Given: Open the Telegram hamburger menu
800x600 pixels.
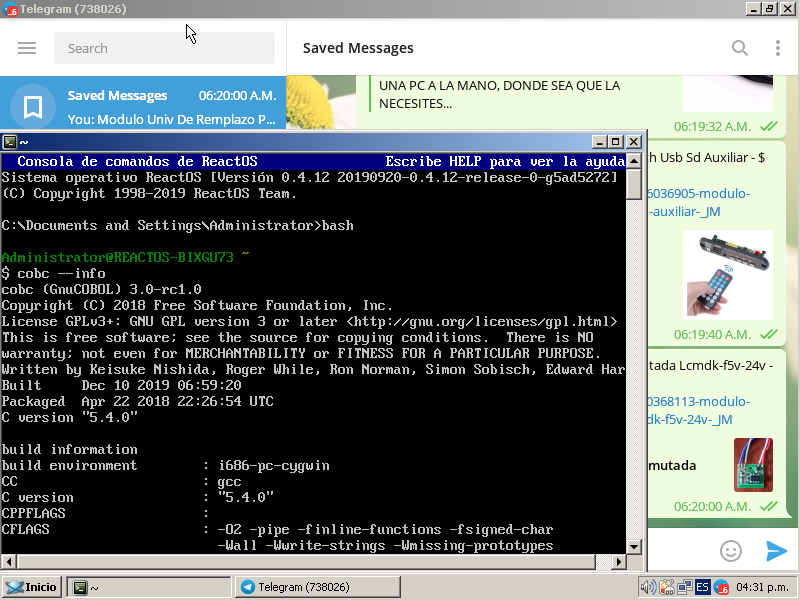Looking at the screenshot, I should [x=27, y=48].
